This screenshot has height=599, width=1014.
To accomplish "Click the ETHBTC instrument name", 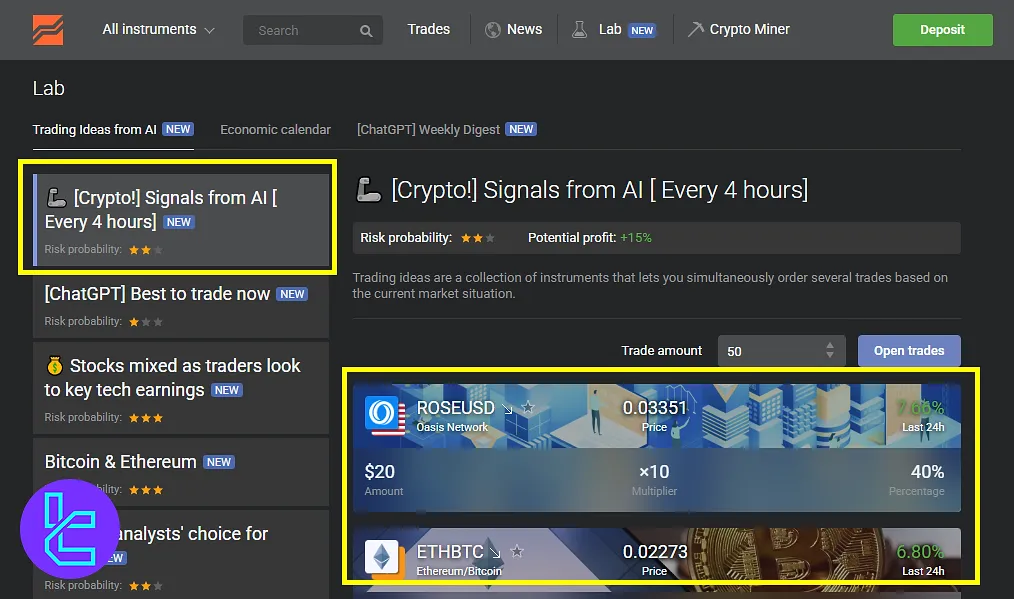I will tap(450, 552).
